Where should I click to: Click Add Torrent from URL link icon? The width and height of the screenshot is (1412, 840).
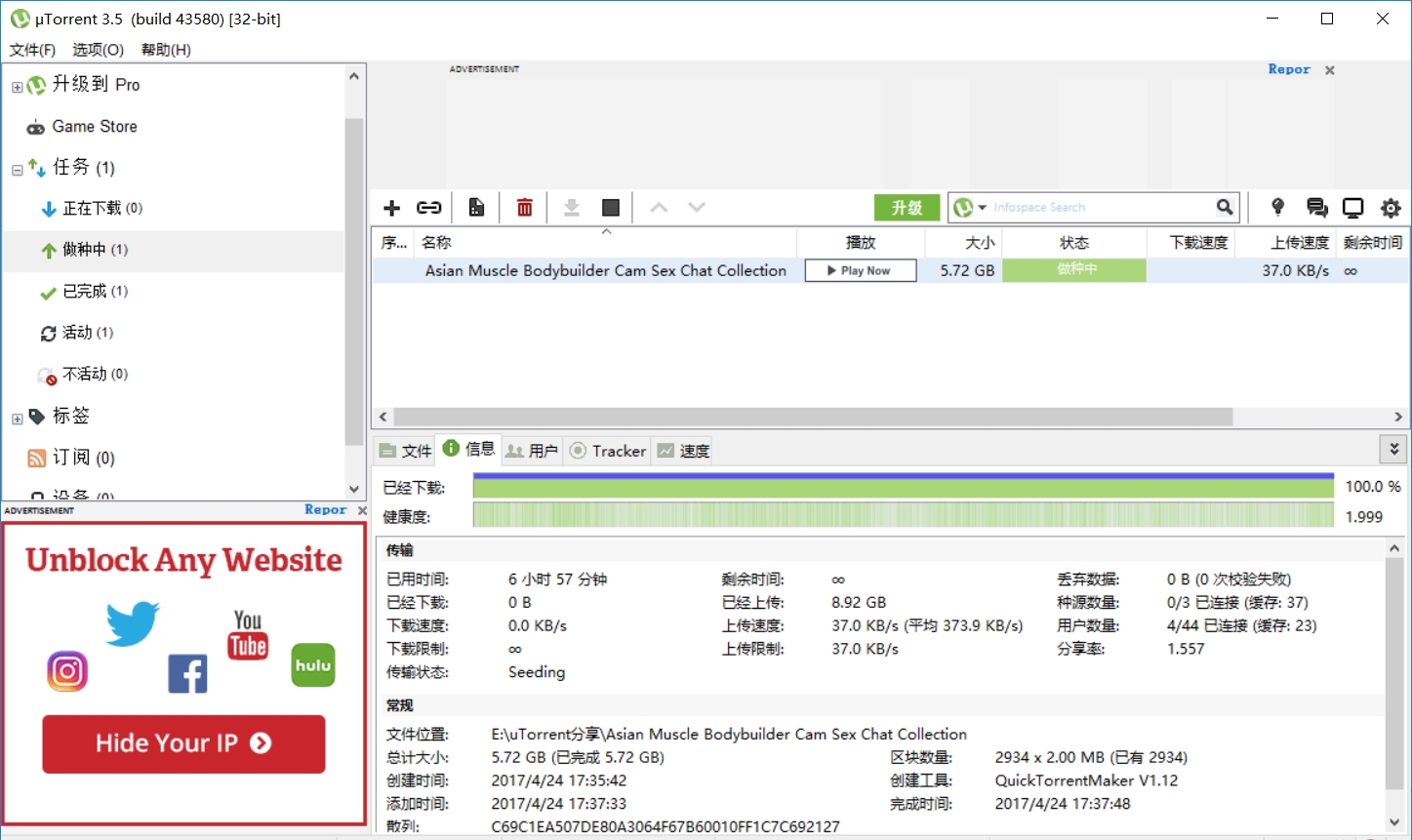[x=429, y=208]
